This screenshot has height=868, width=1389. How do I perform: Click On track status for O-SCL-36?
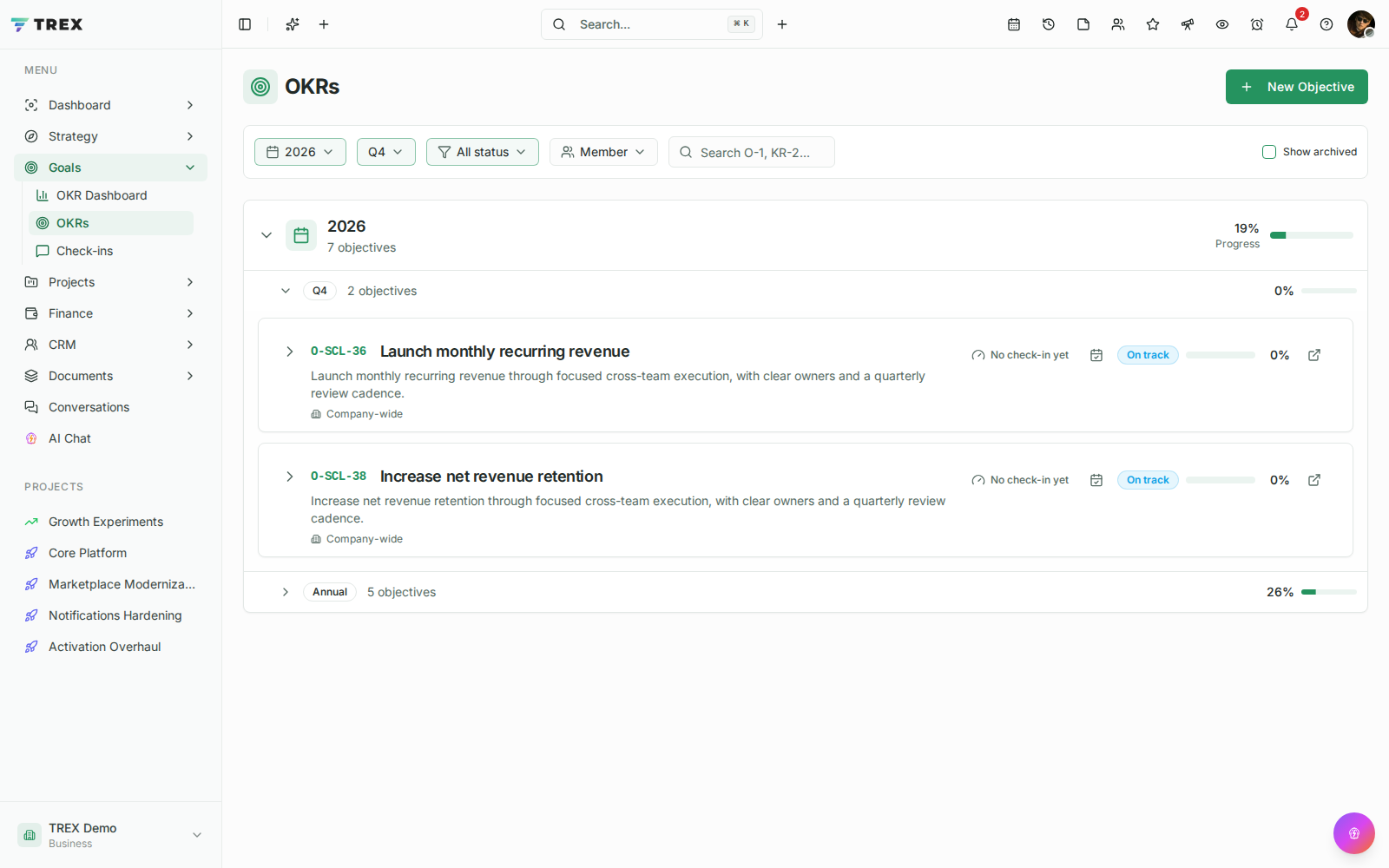[1148, 355]
